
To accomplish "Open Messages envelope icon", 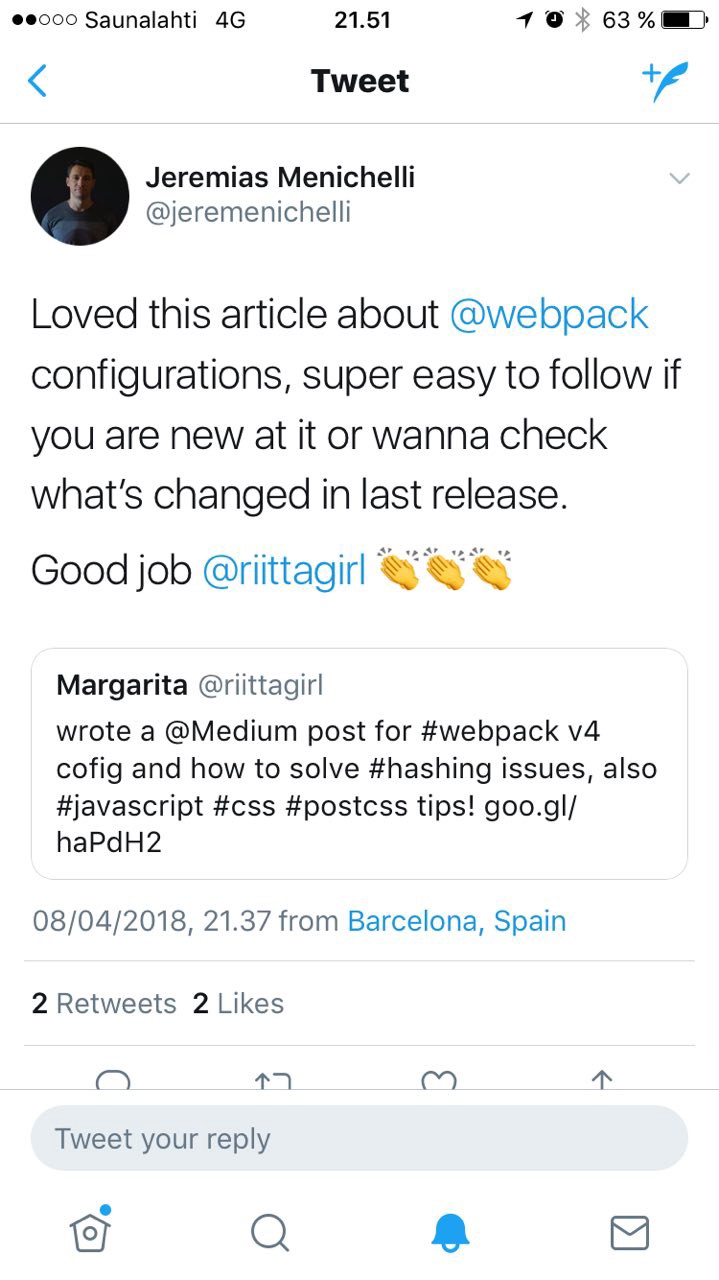I will 629,1232.
